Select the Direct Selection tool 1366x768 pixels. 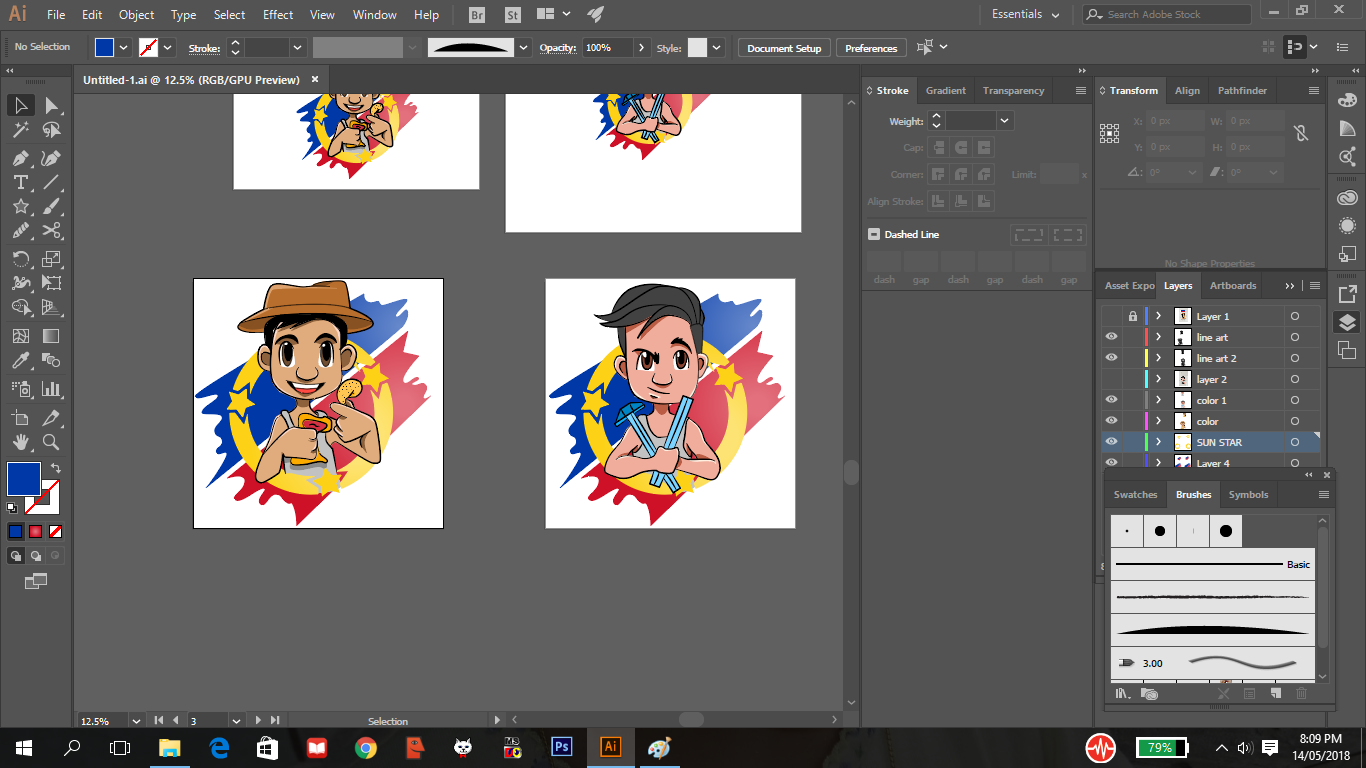(52, 105)
